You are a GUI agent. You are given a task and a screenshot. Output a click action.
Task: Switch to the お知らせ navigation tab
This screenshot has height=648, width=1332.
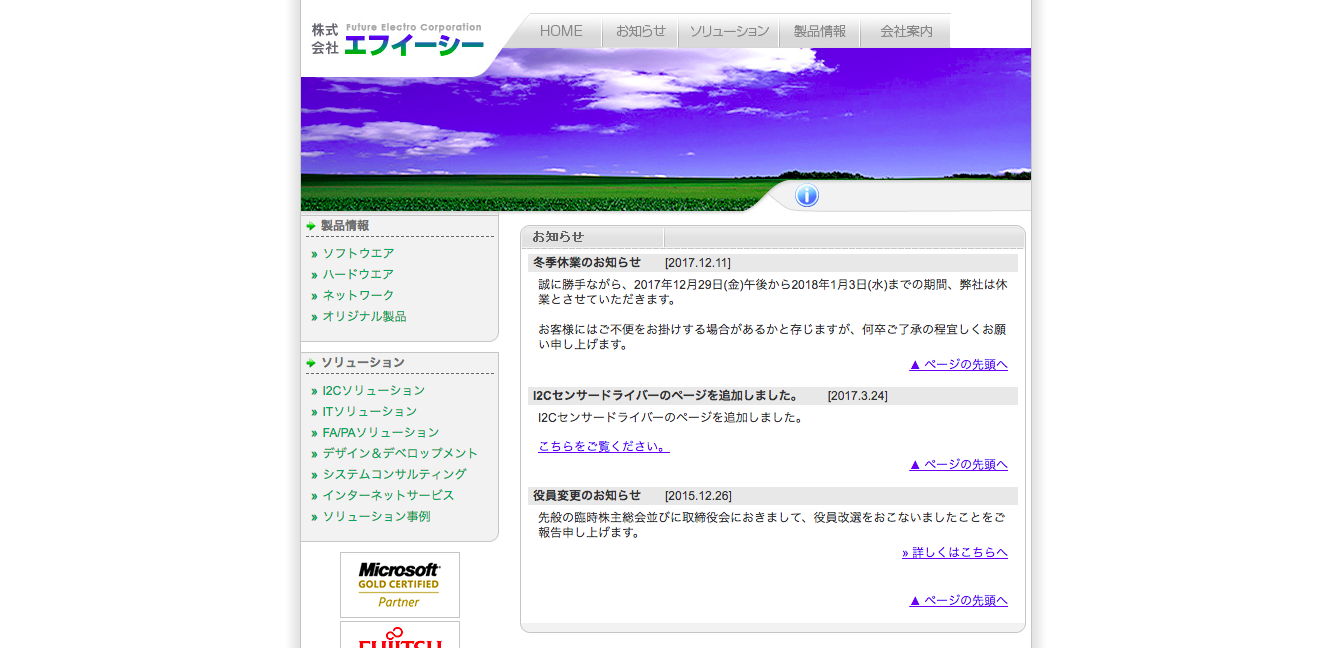(x=640, y=31)
